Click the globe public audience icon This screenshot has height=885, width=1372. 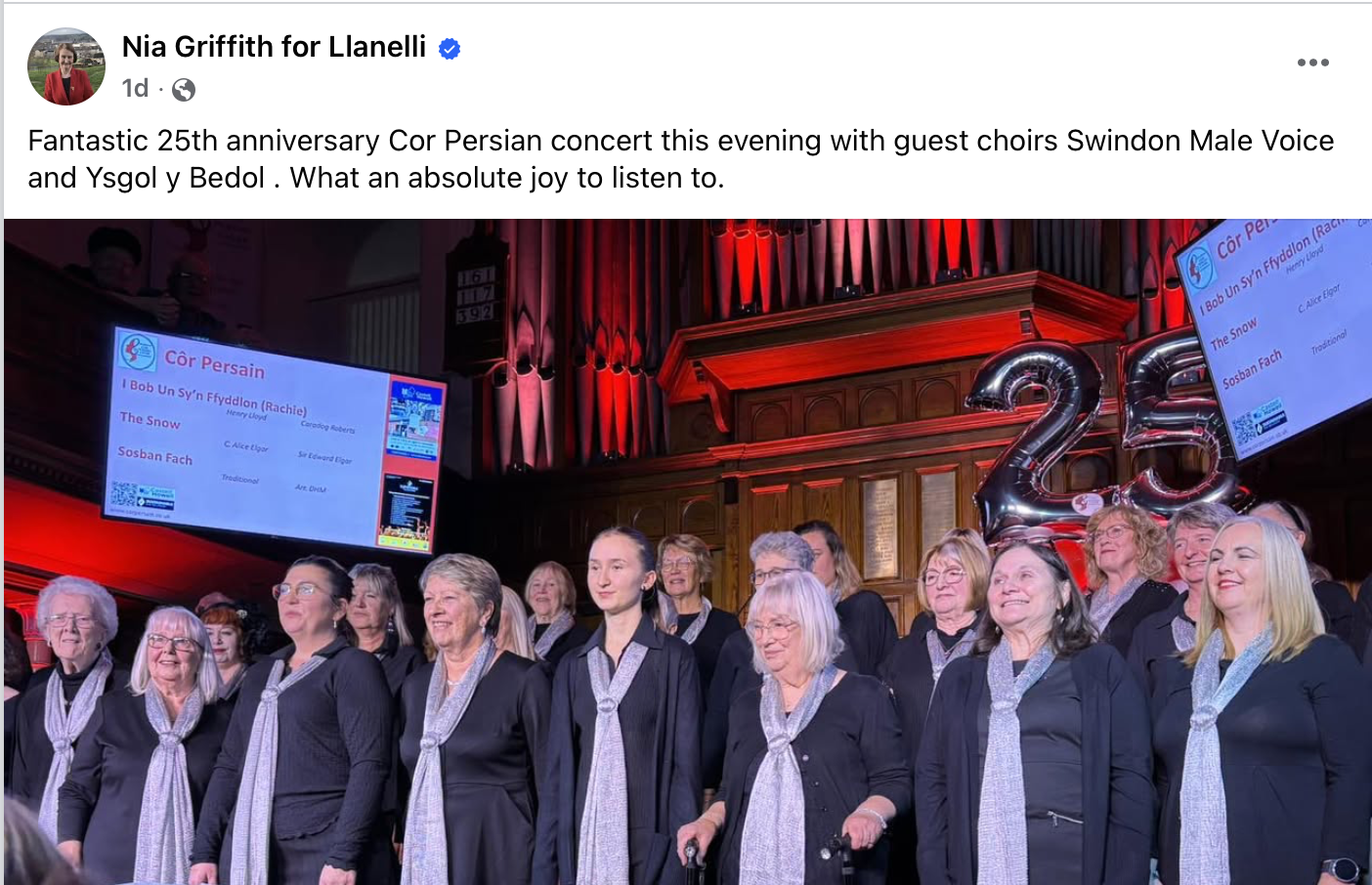[183, 90]
